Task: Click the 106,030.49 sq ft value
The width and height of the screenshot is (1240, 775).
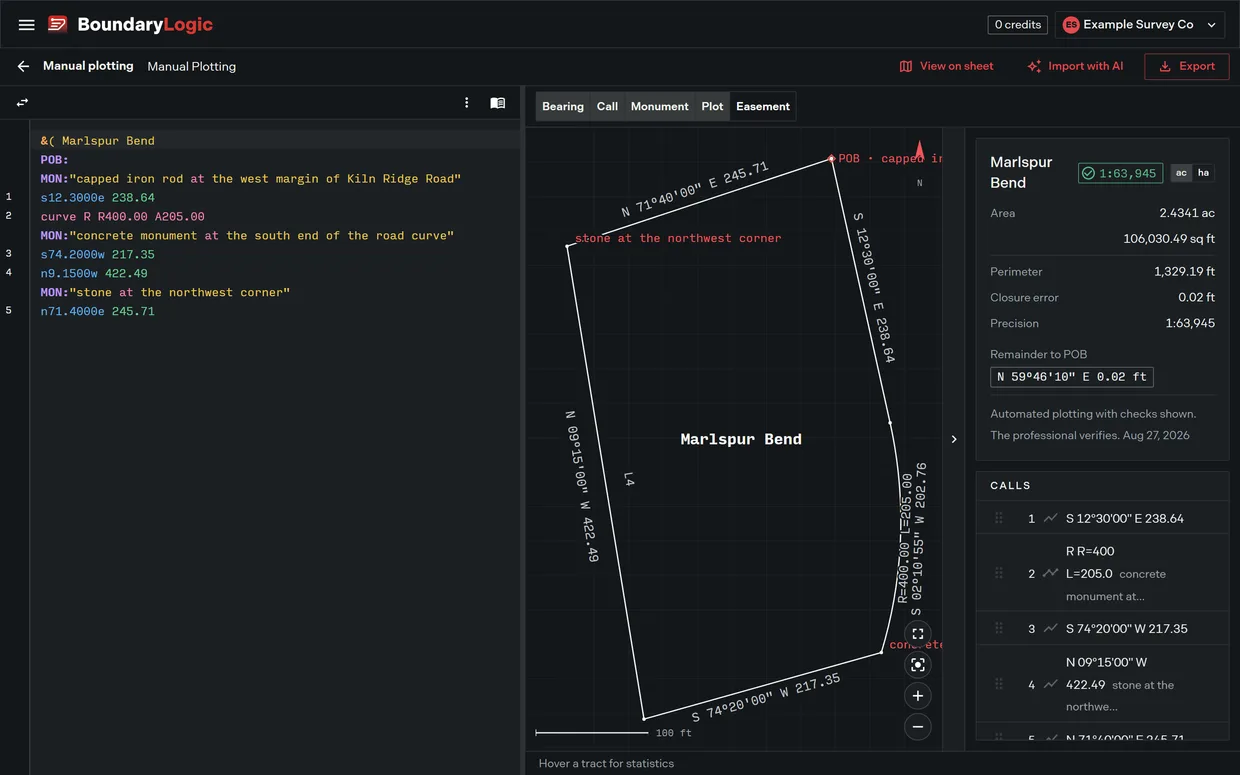Action: point(1169,239)
